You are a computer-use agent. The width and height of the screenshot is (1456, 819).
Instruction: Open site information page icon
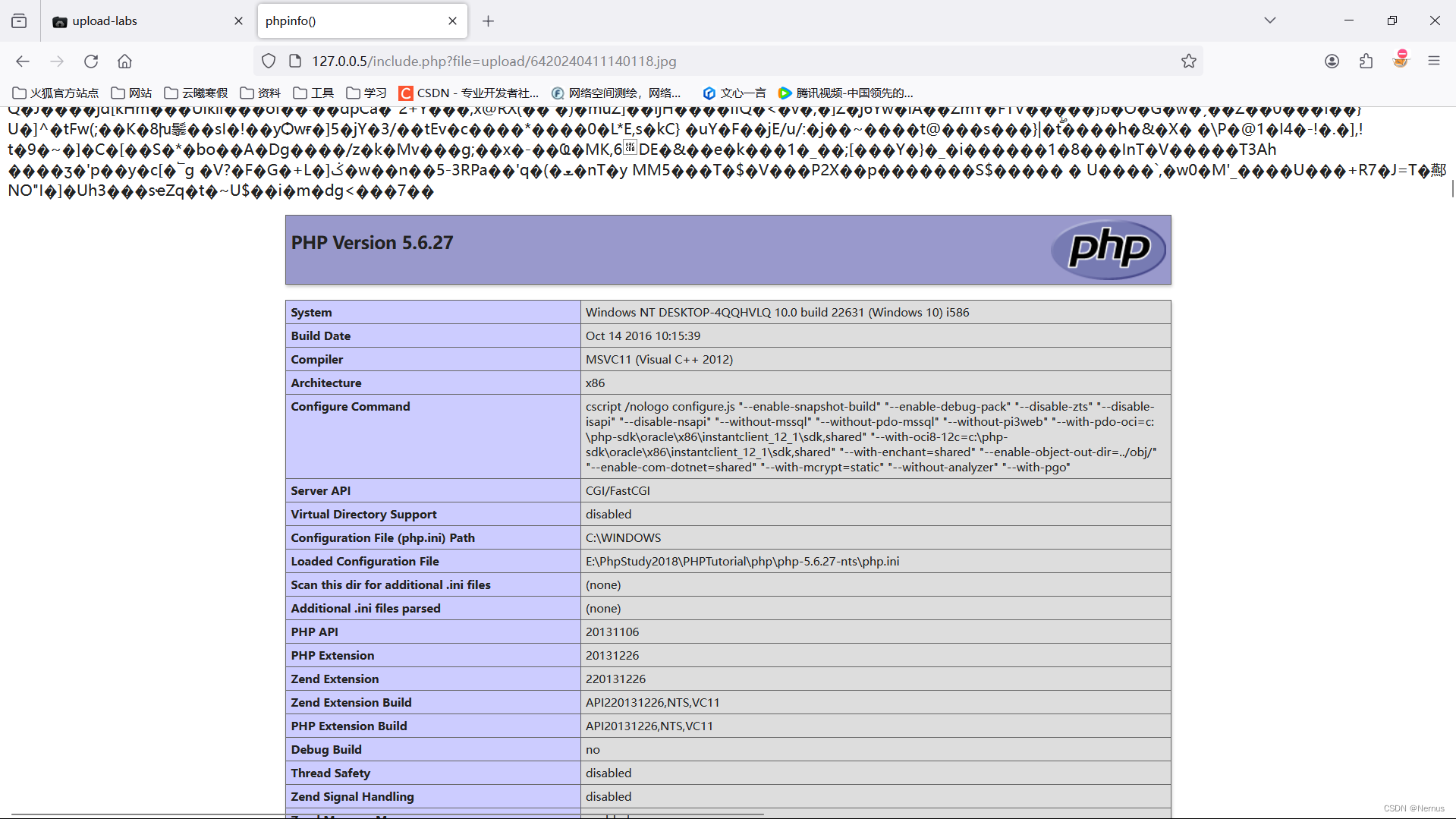295,61
